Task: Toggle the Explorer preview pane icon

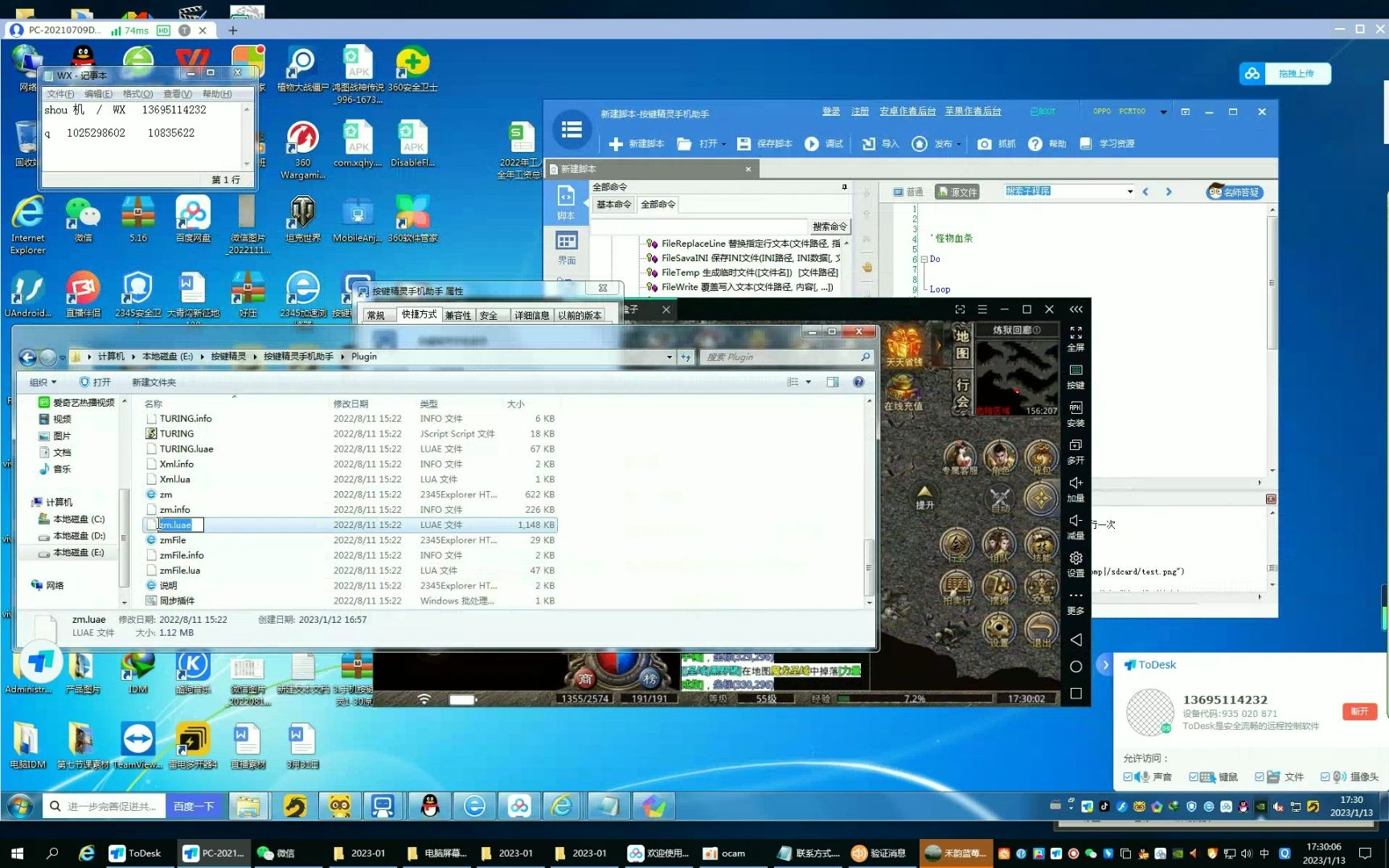Action: 833,382
